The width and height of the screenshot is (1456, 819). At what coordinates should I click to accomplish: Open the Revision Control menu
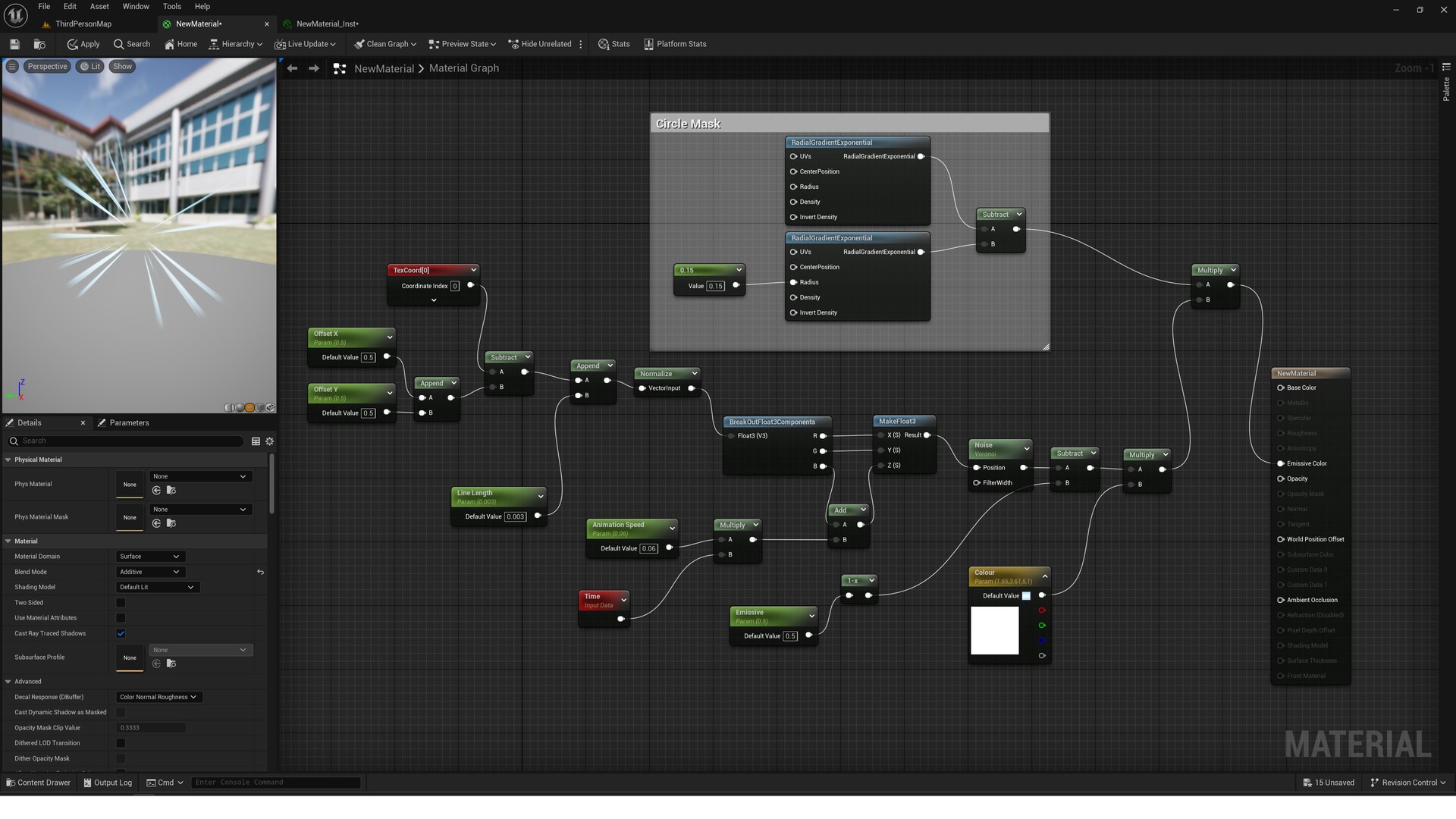coord(1408,782)
